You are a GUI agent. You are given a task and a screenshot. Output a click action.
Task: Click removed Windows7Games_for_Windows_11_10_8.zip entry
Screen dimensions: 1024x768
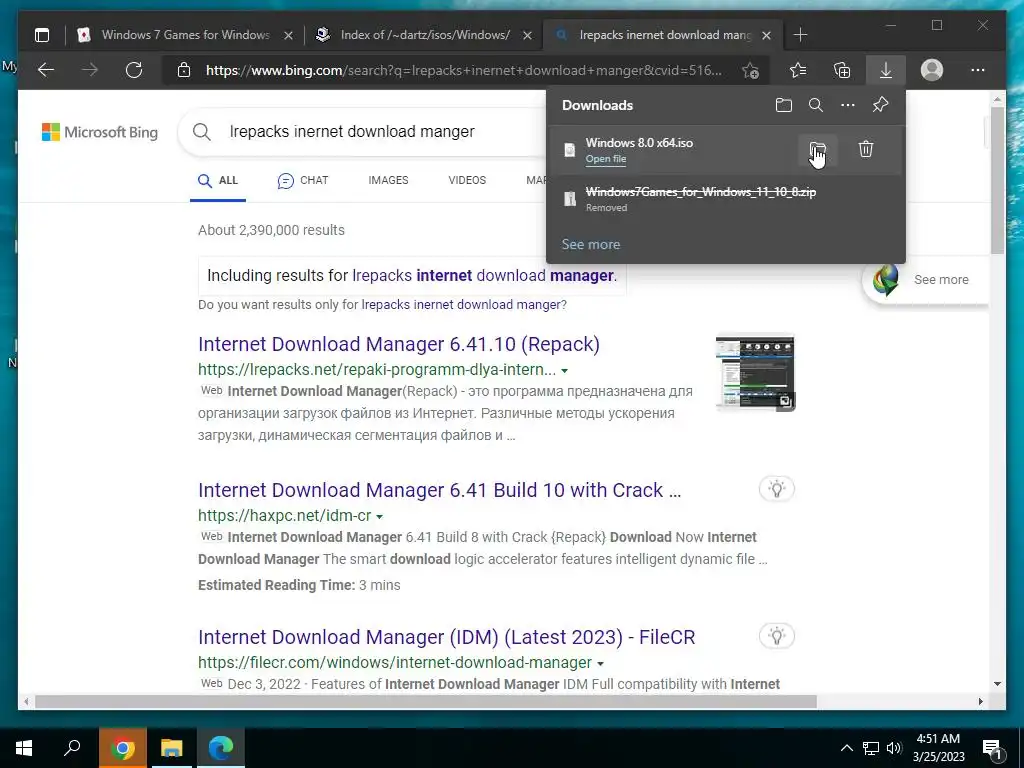[x=726, y=199]
